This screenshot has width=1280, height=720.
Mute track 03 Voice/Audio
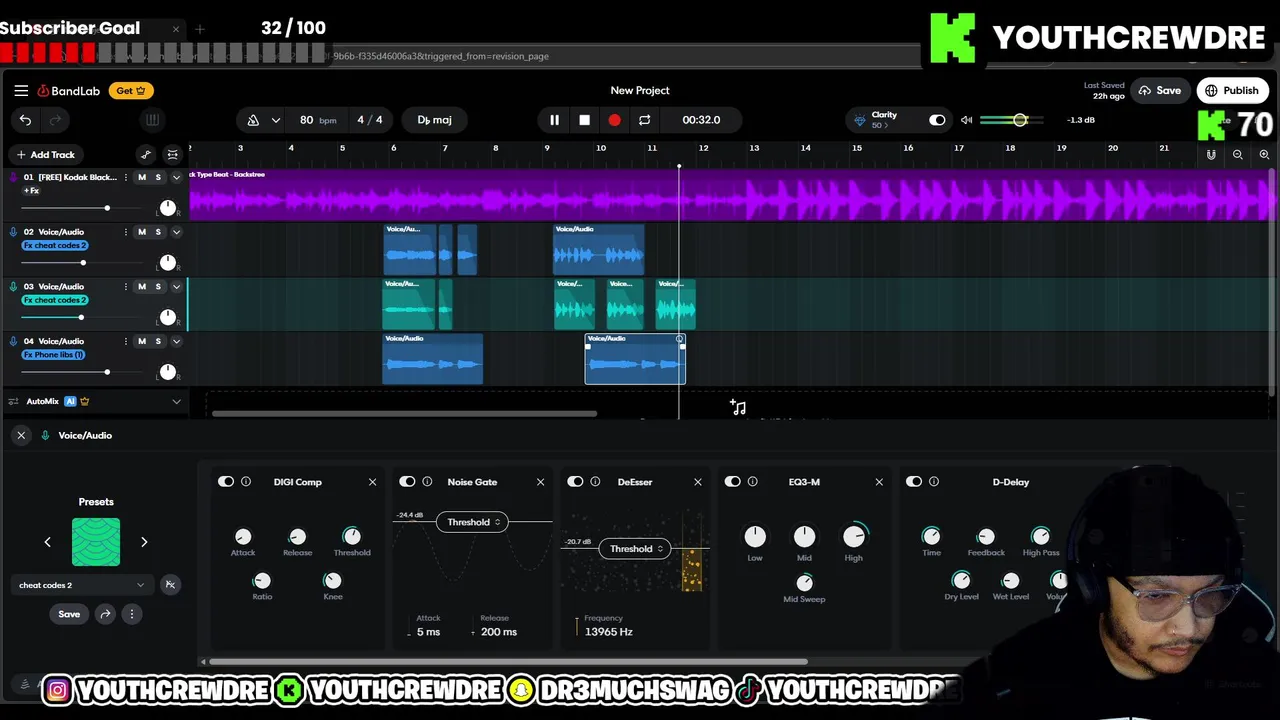coord(142,287)
